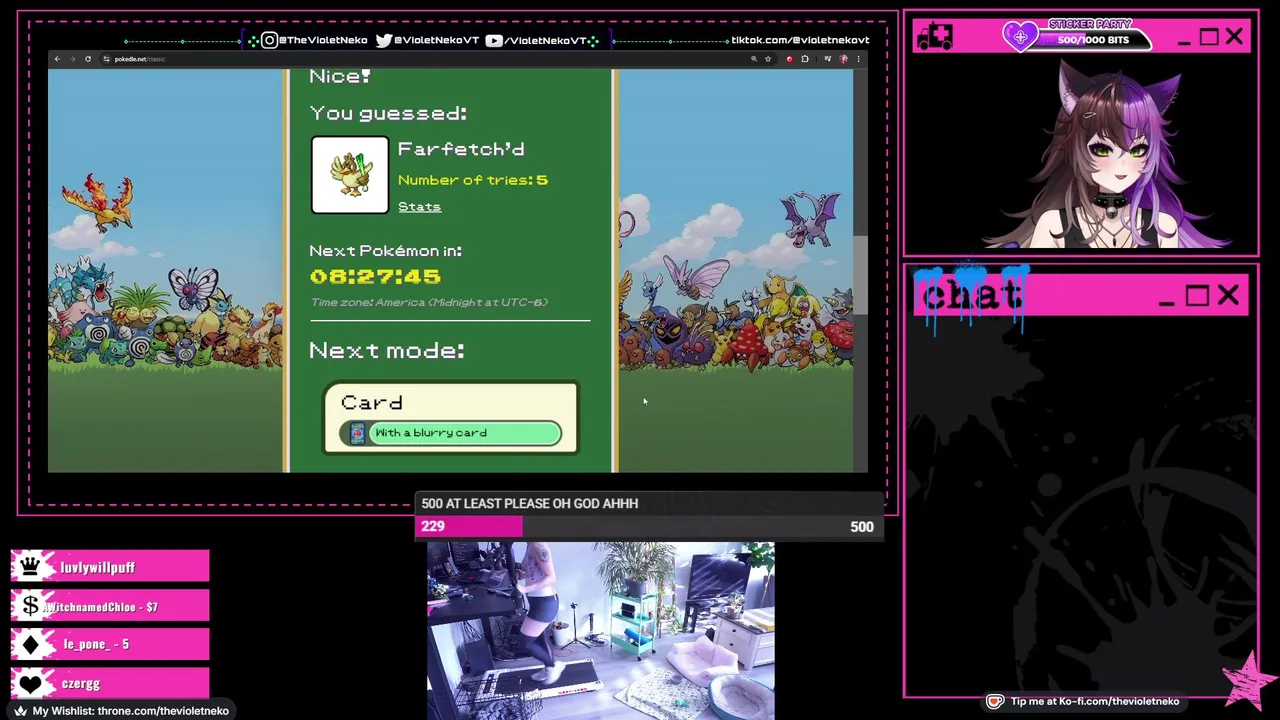Maximize the avatar panel window

1209,37
